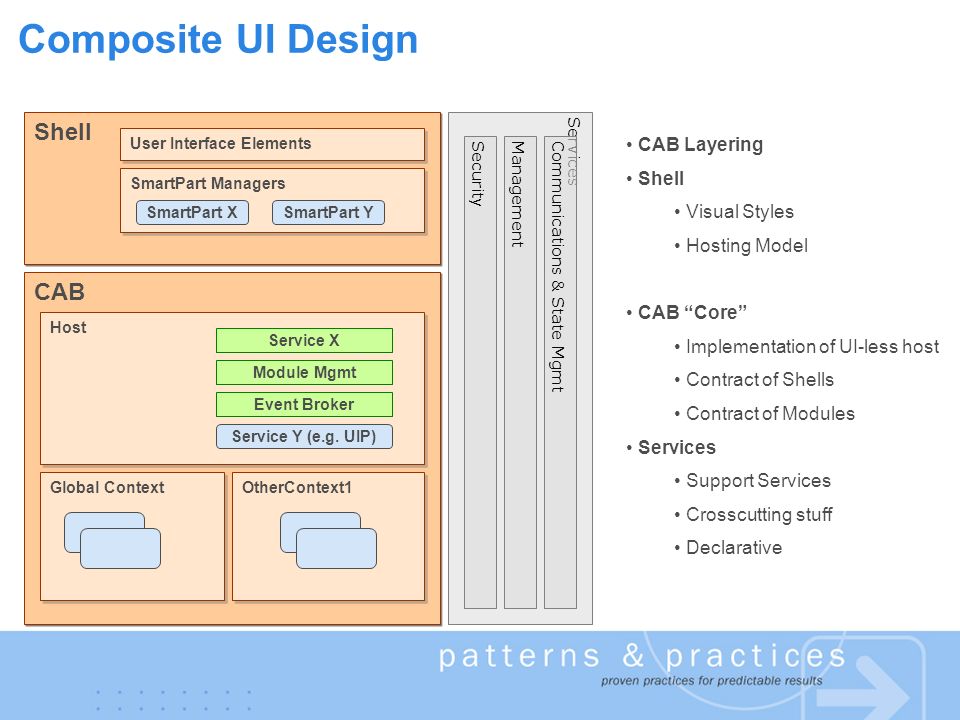Click the 'Host' label

coord(68,328)
